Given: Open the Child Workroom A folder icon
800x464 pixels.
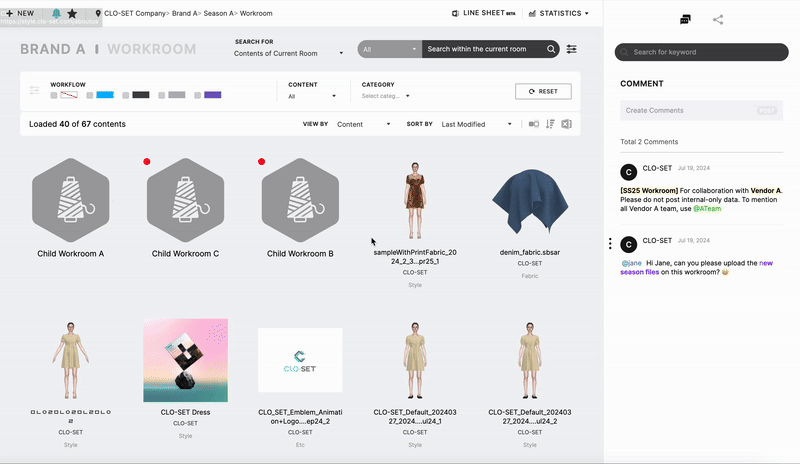Looking at the screenshot, I should coord(70,200).
